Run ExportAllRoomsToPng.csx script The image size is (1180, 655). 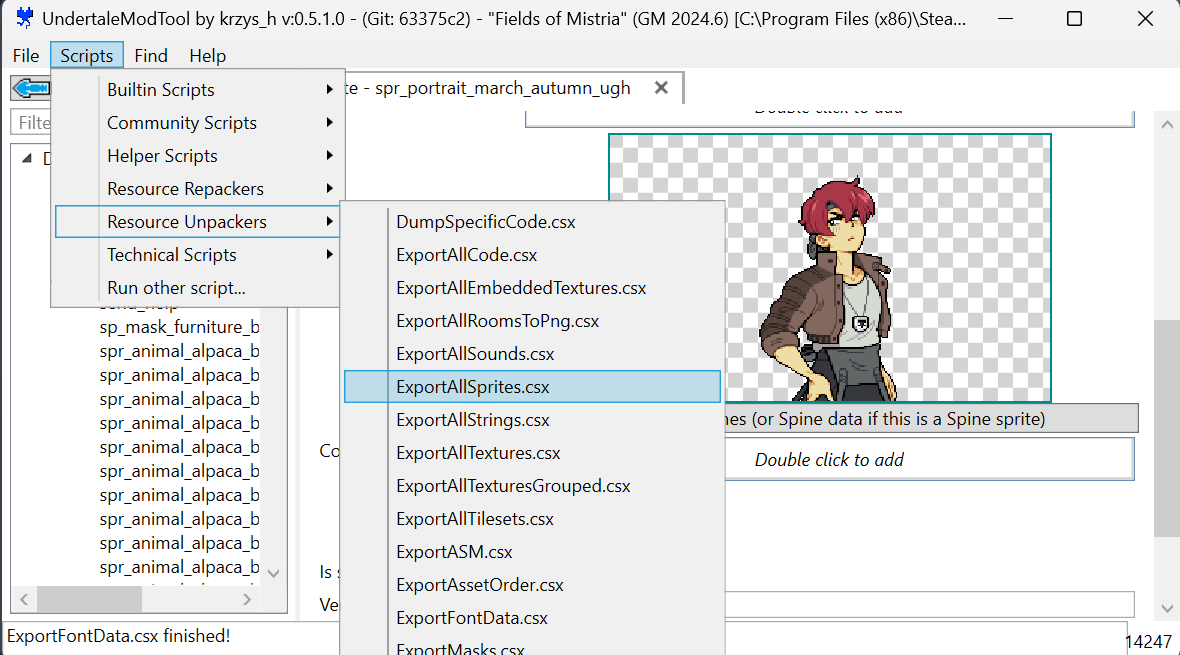pyautogui.click(x=532, y=321)
